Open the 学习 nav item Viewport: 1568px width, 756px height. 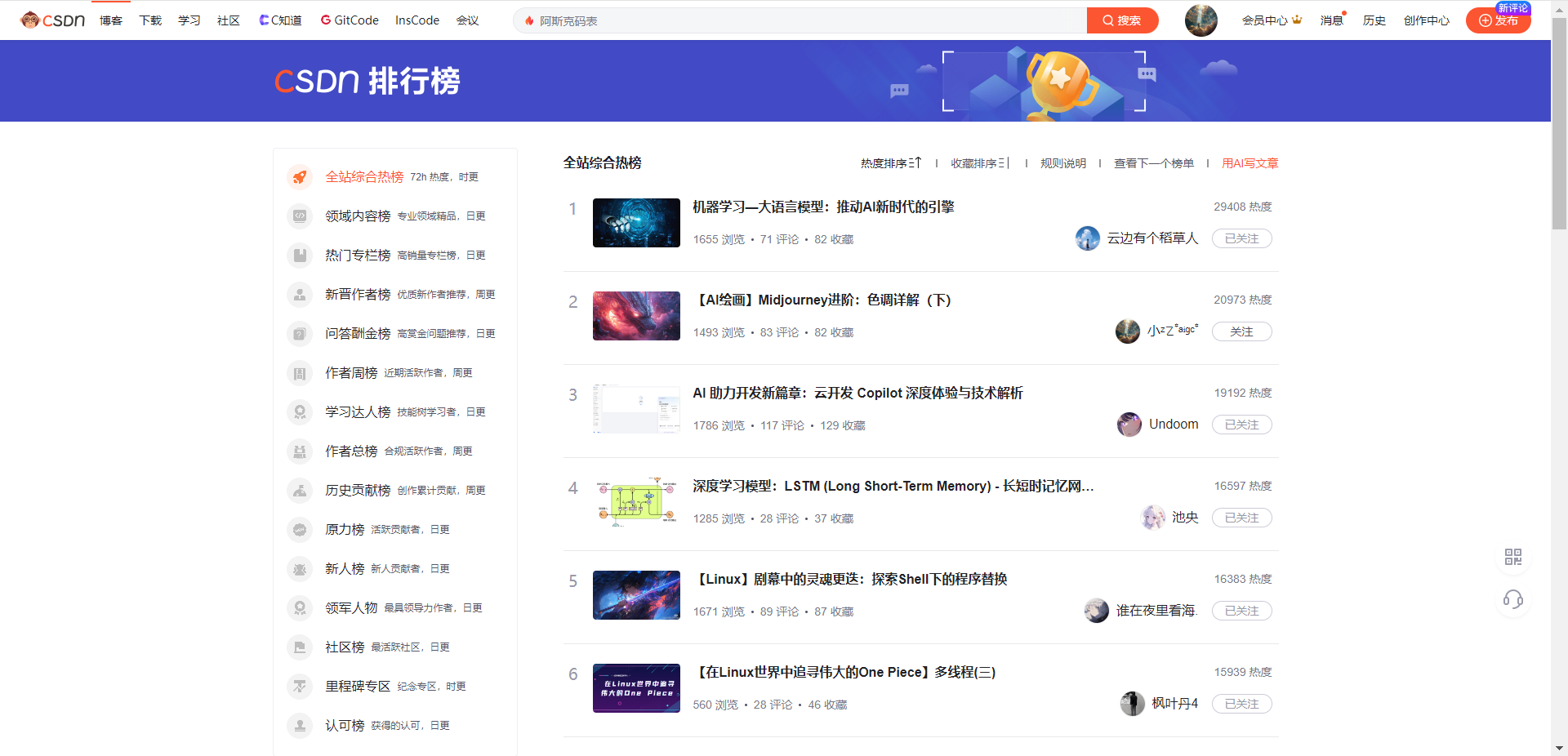click(x=189, y=20)
